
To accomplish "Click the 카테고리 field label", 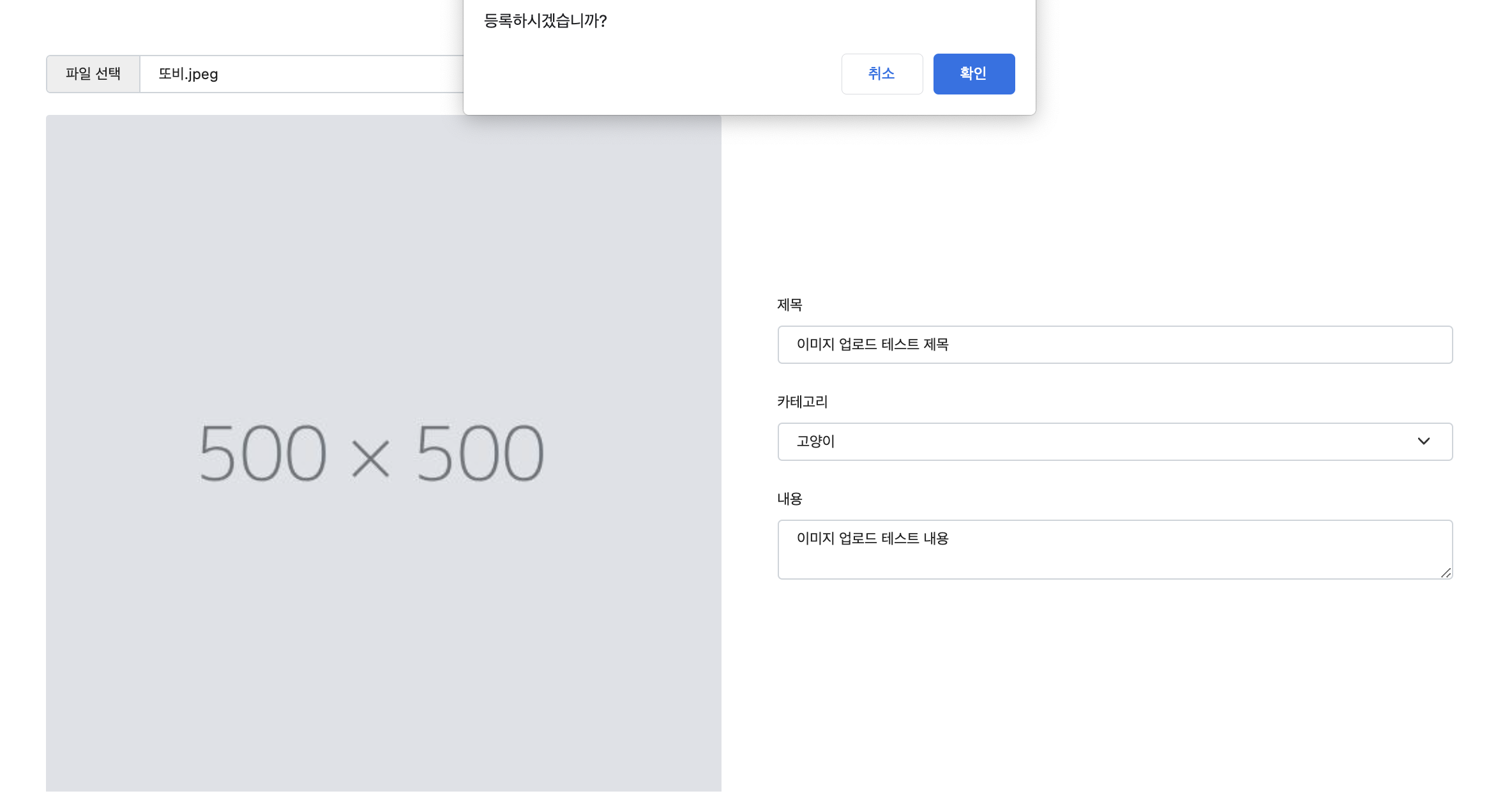I will [x=802, y=402].
